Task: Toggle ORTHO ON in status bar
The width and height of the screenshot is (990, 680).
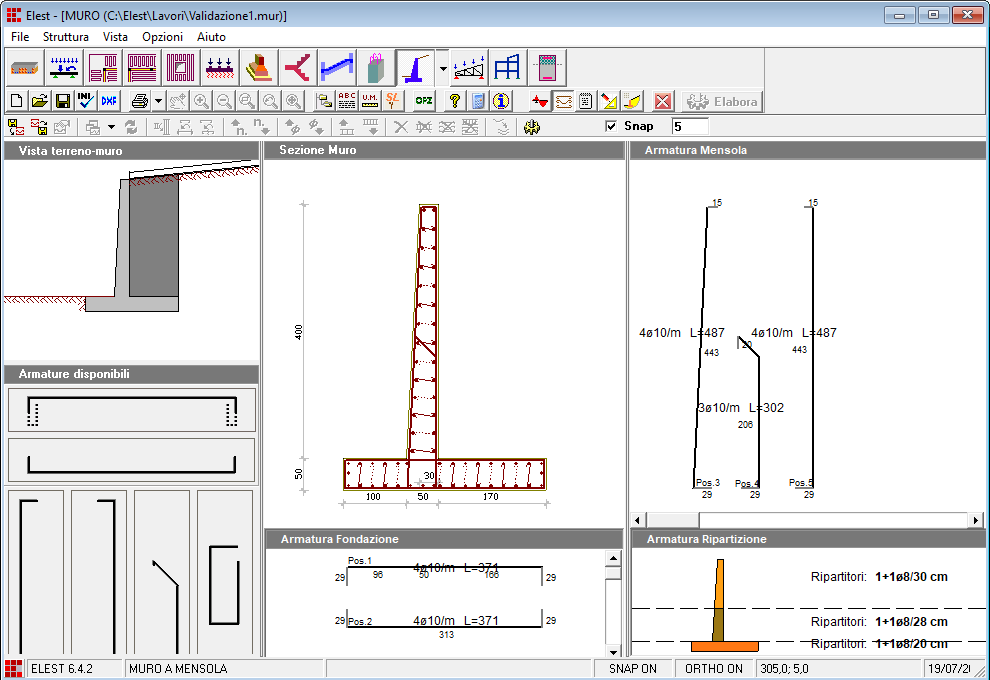Action: coord(713,668)
